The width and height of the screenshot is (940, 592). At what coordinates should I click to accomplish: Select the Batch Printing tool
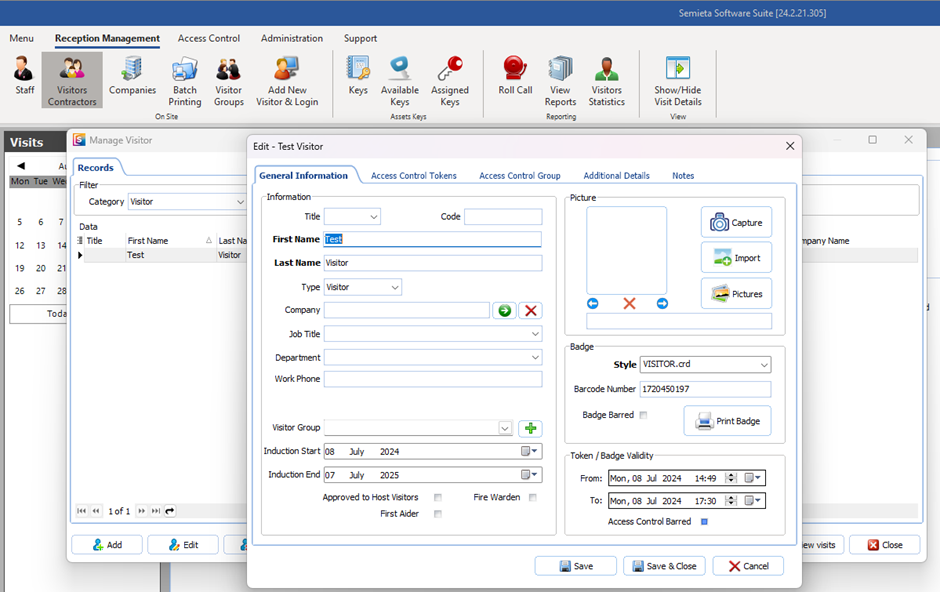184,80
